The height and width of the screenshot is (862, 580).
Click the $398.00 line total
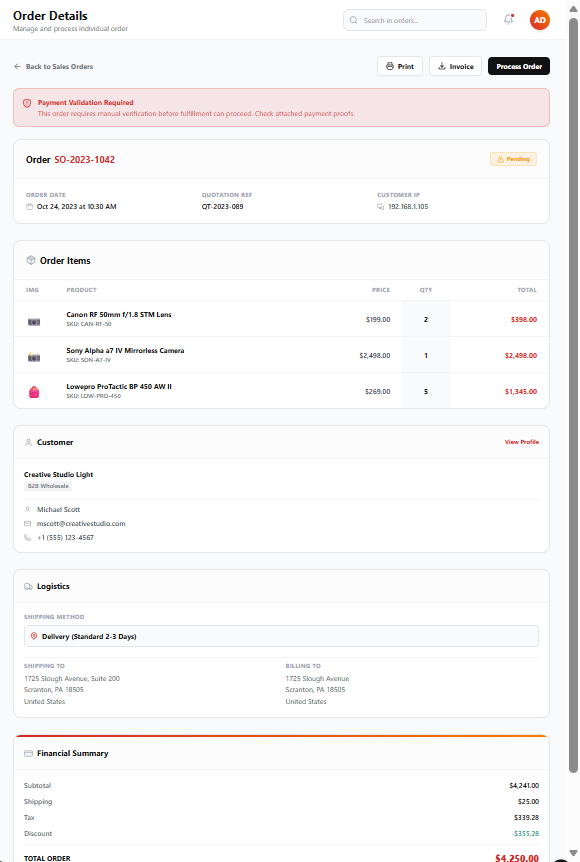point(523,319)
